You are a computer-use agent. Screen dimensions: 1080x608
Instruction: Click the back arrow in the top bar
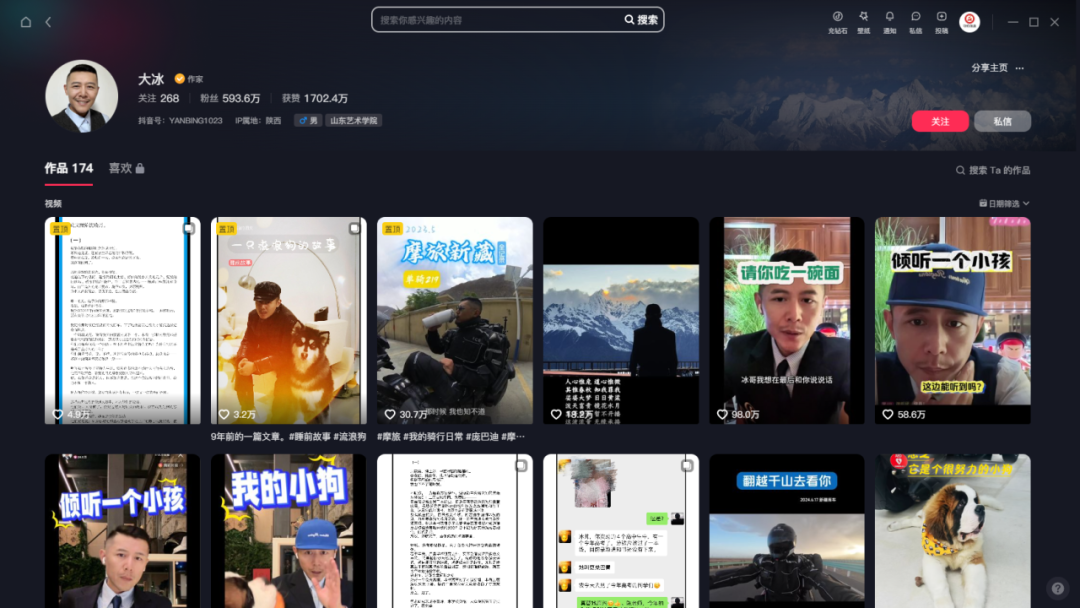click(48, 22)
